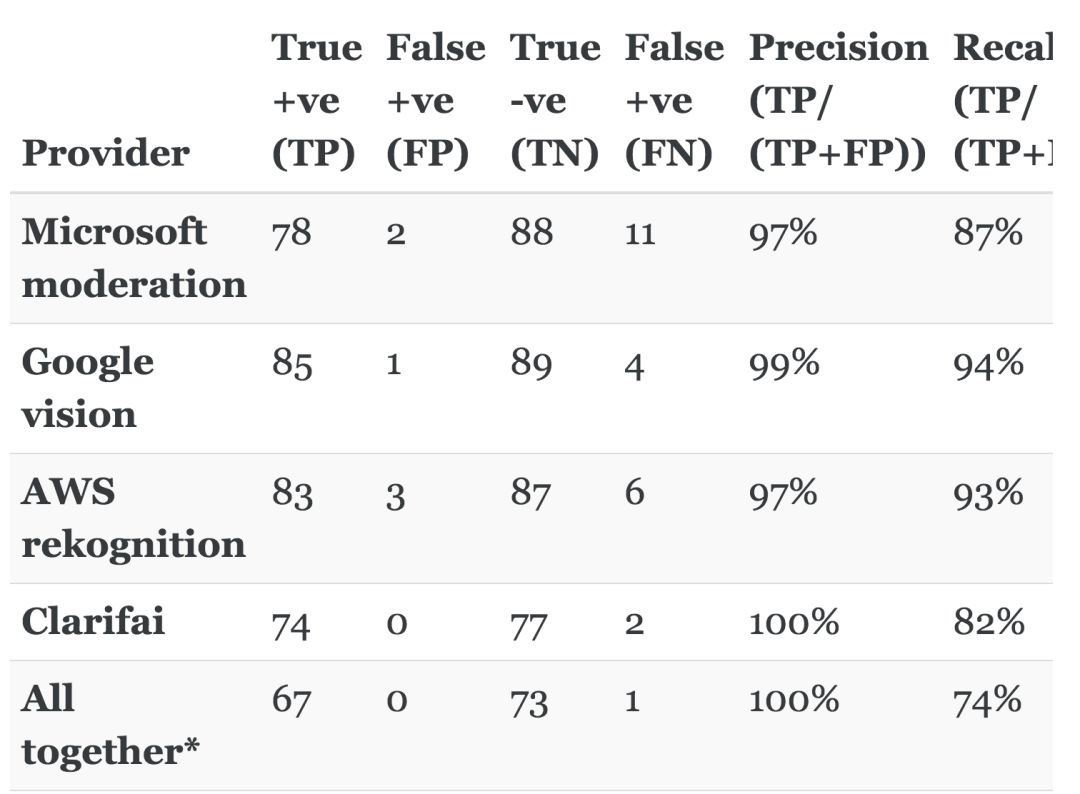Click the "True -ve (TN)" column header
Viewport: 1080px width, 794px height.
click(554, 101)
